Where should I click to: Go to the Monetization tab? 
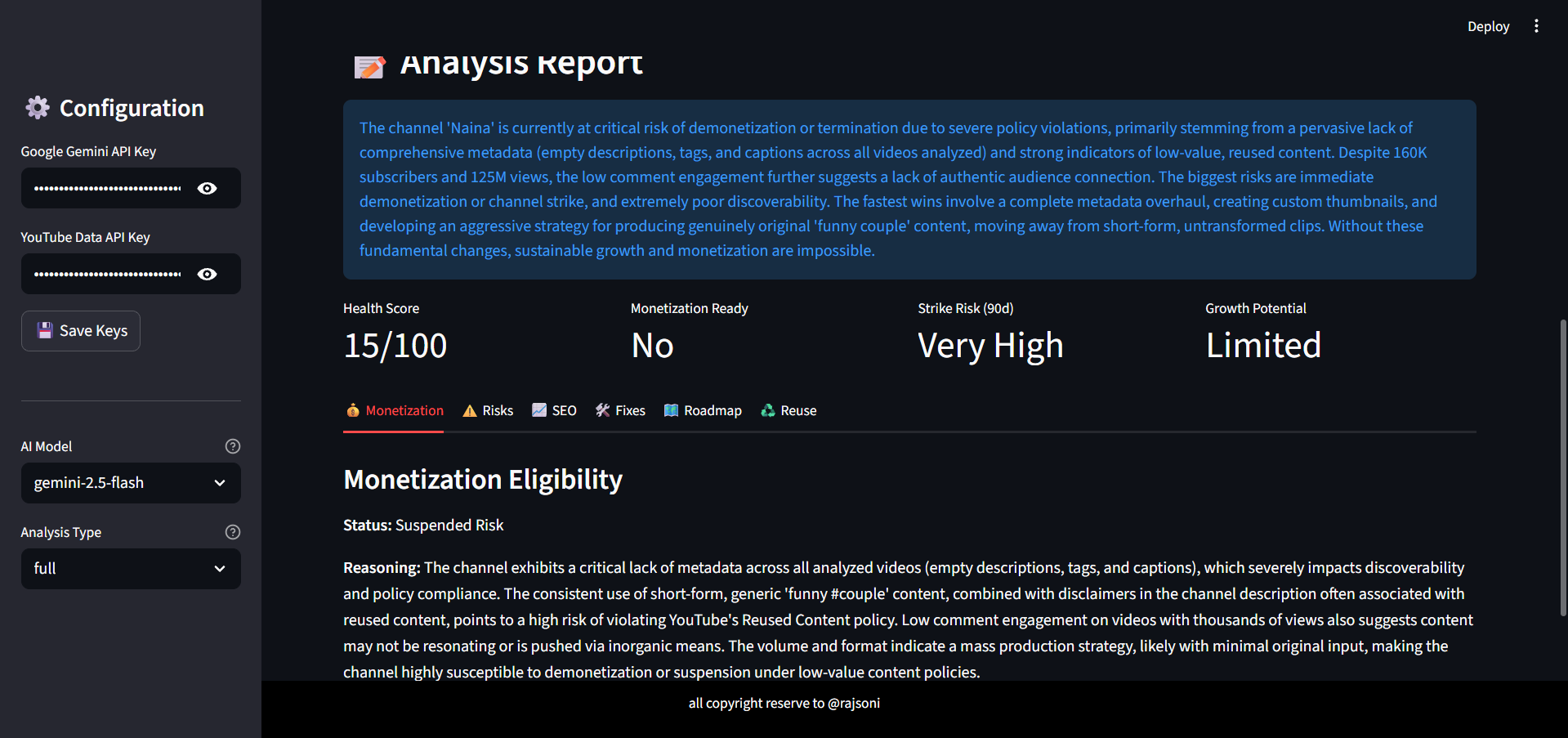click(x=395, y=411)
